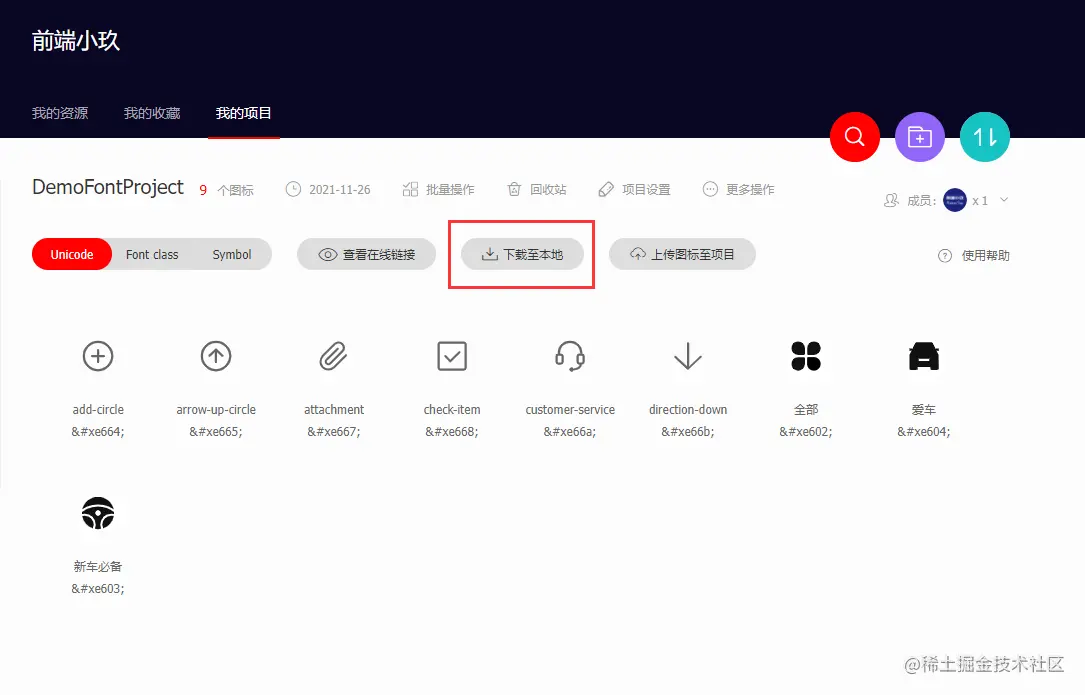Switch to Symbol mode

(x=232, y=254)
